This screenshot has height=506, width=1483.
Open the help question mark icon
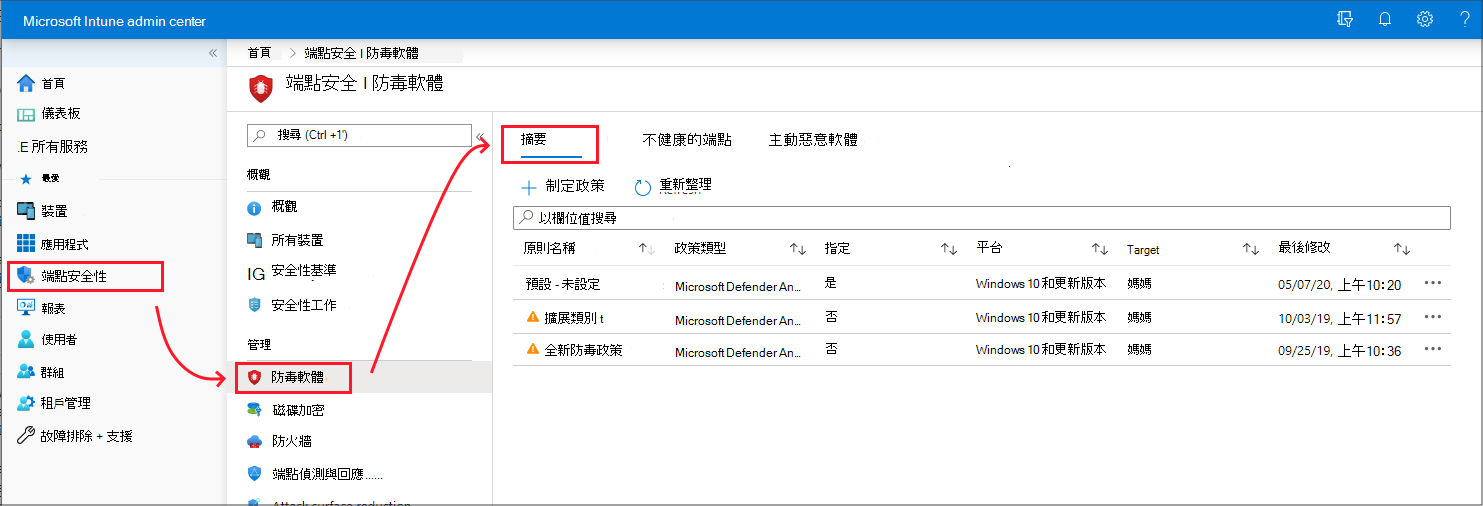[1464, 19]
